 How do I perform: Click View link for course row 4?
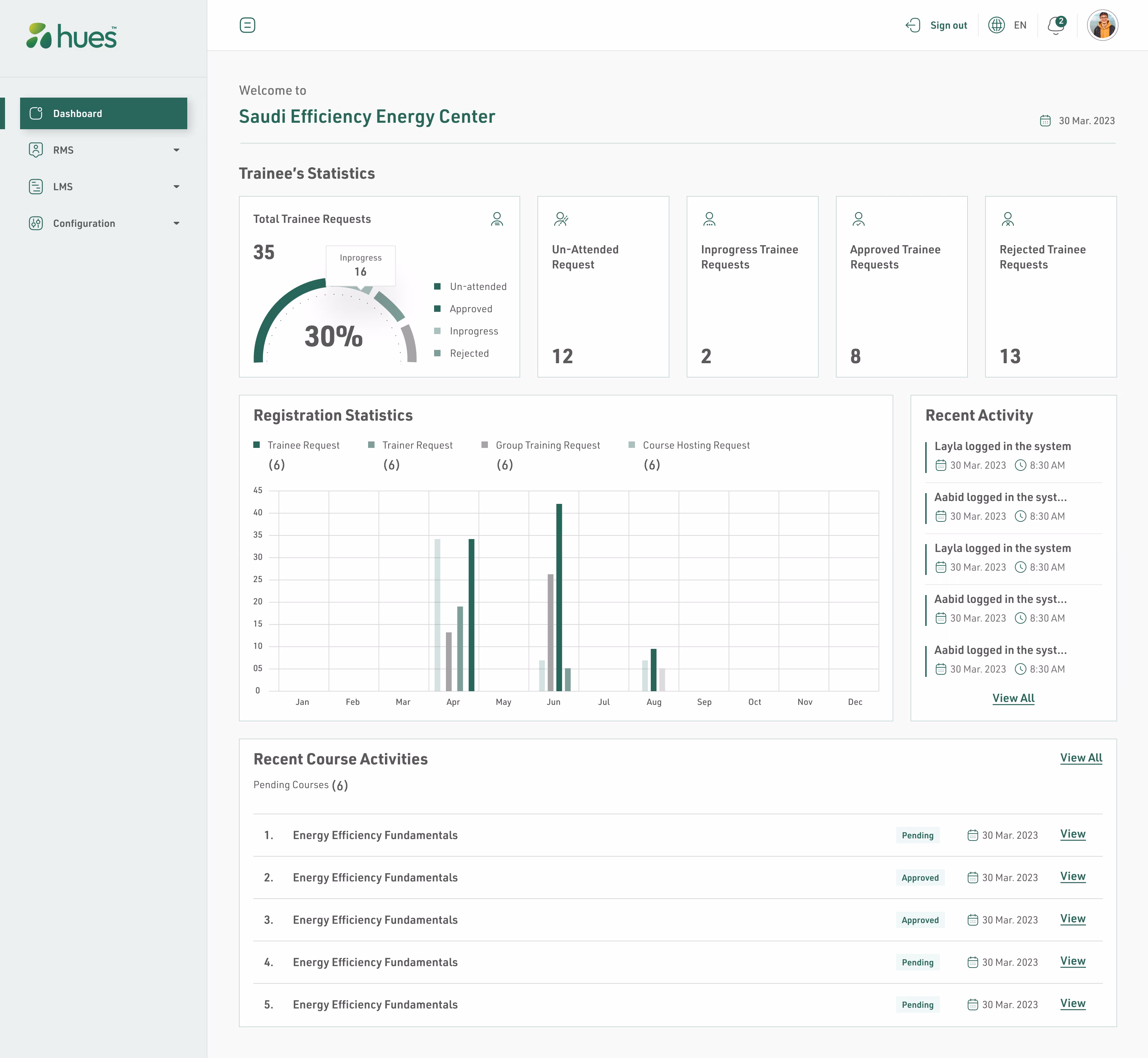1072,961
